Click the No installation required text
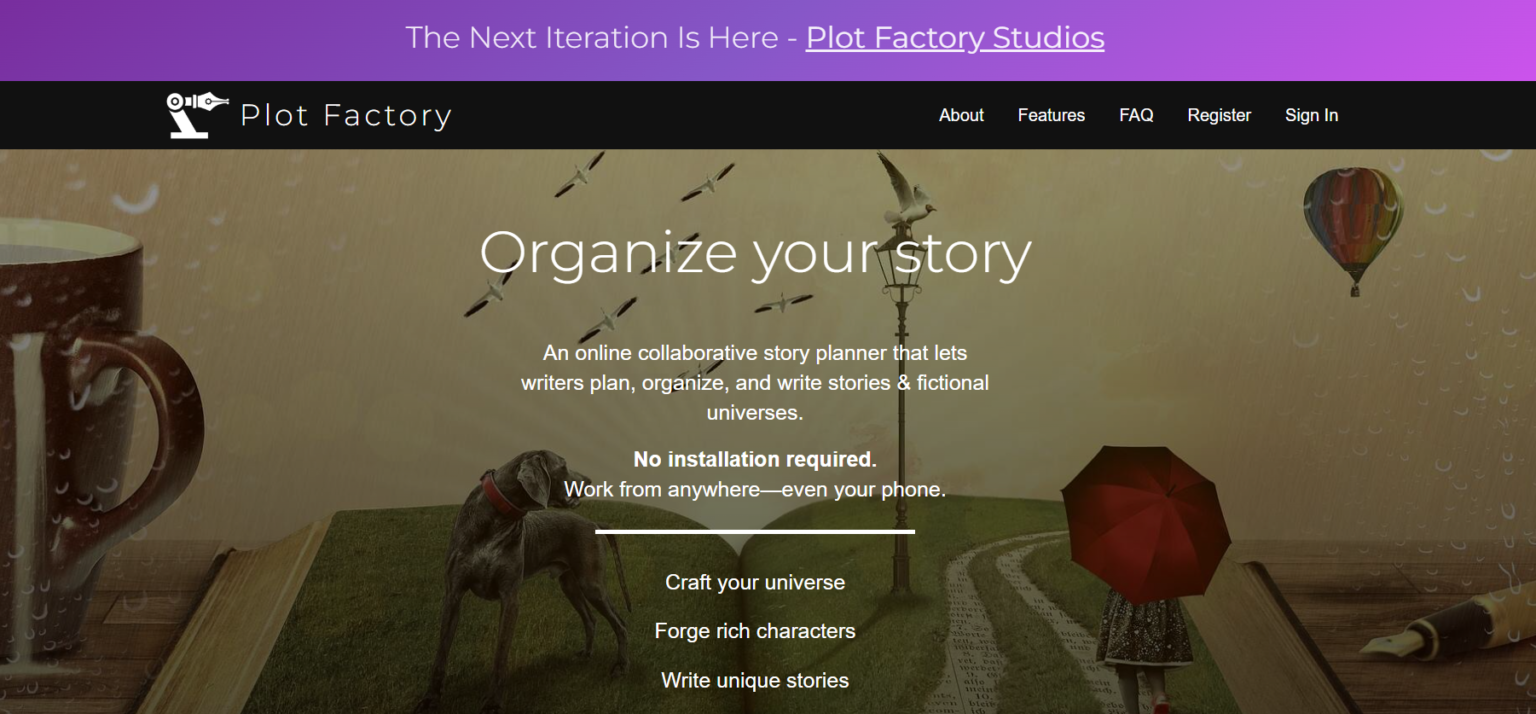This screenshot has width=1536, height=714. coord(754,459)
